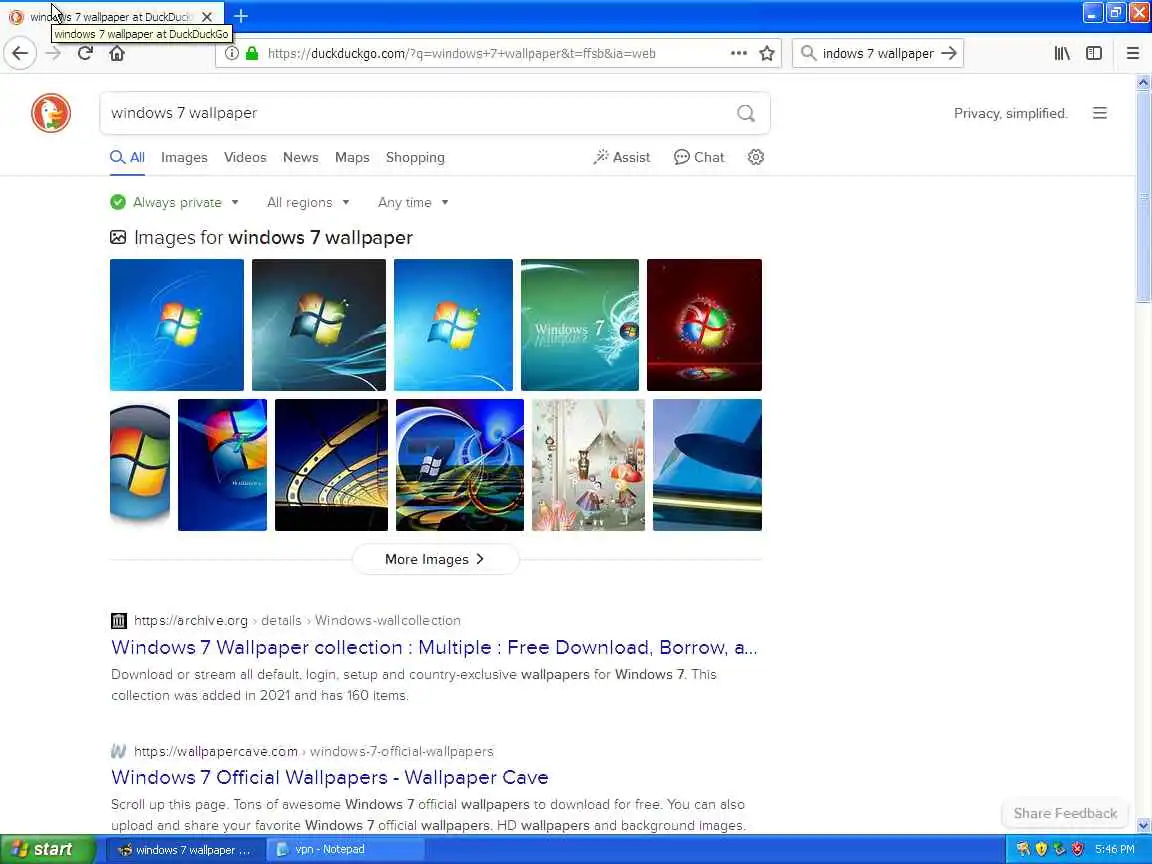Click the archive.org result URL breadcrumb
The image size is (1152, 864).
[x=297, y=620]
